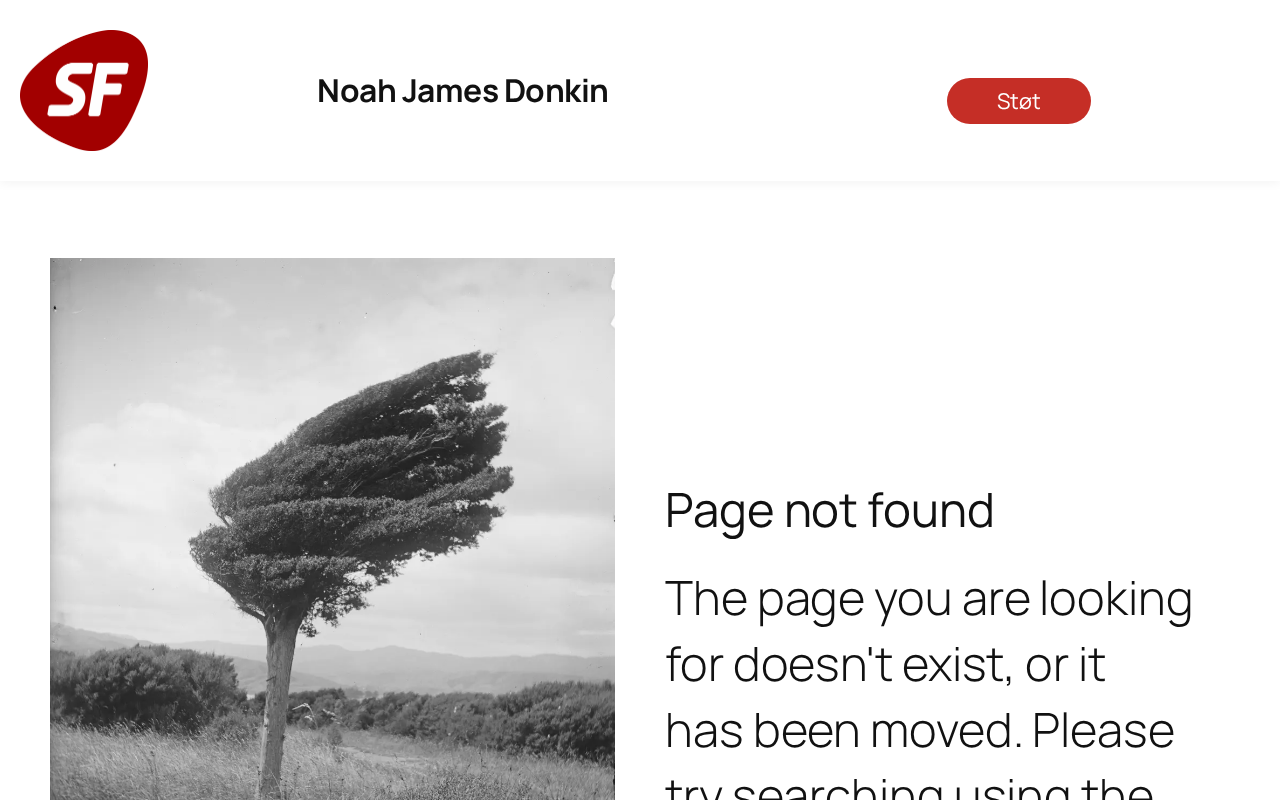Image resolution: width=1280 pixels, height=800 pixels.
Task: Click the line 'The page you are looking'
Action: tap(929, 598)
